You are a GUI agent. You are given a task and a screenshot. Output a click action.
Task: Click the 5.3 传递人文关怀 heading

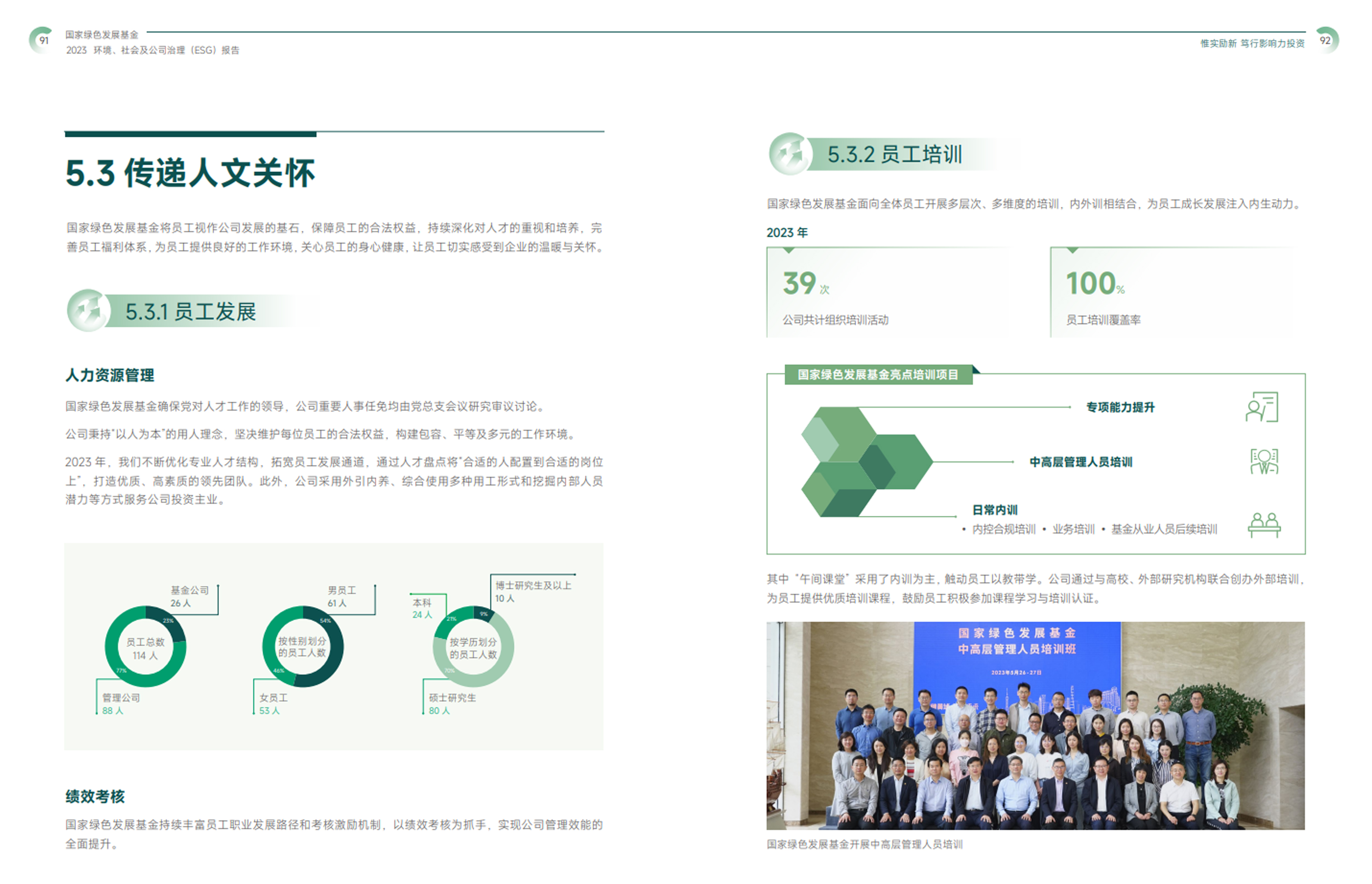190,173
